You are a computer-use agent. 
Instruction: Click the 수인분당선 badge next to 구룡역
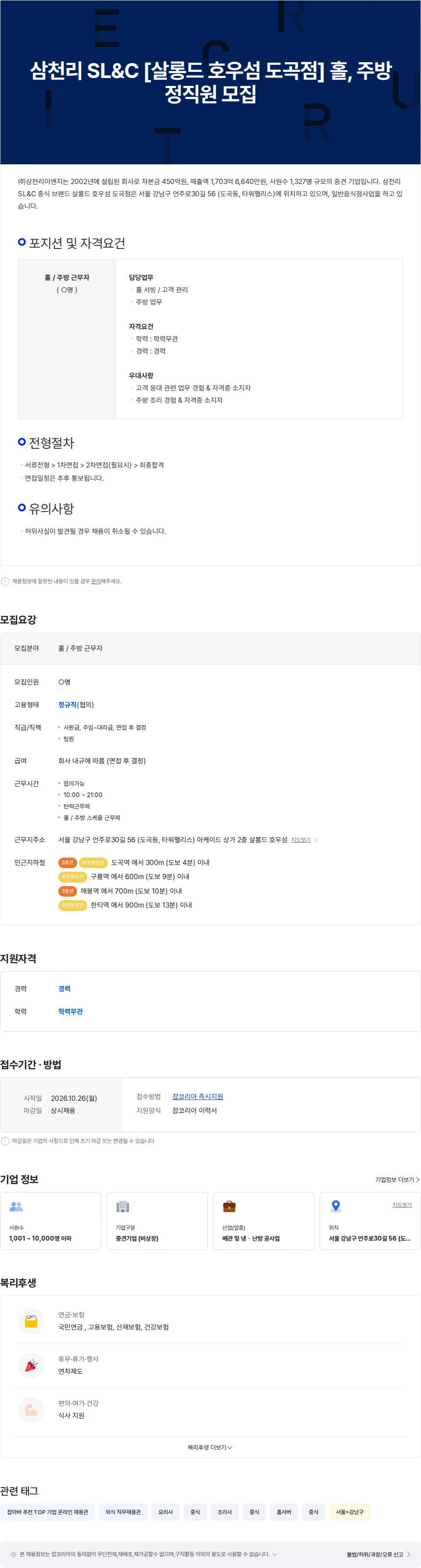(72, 876)
